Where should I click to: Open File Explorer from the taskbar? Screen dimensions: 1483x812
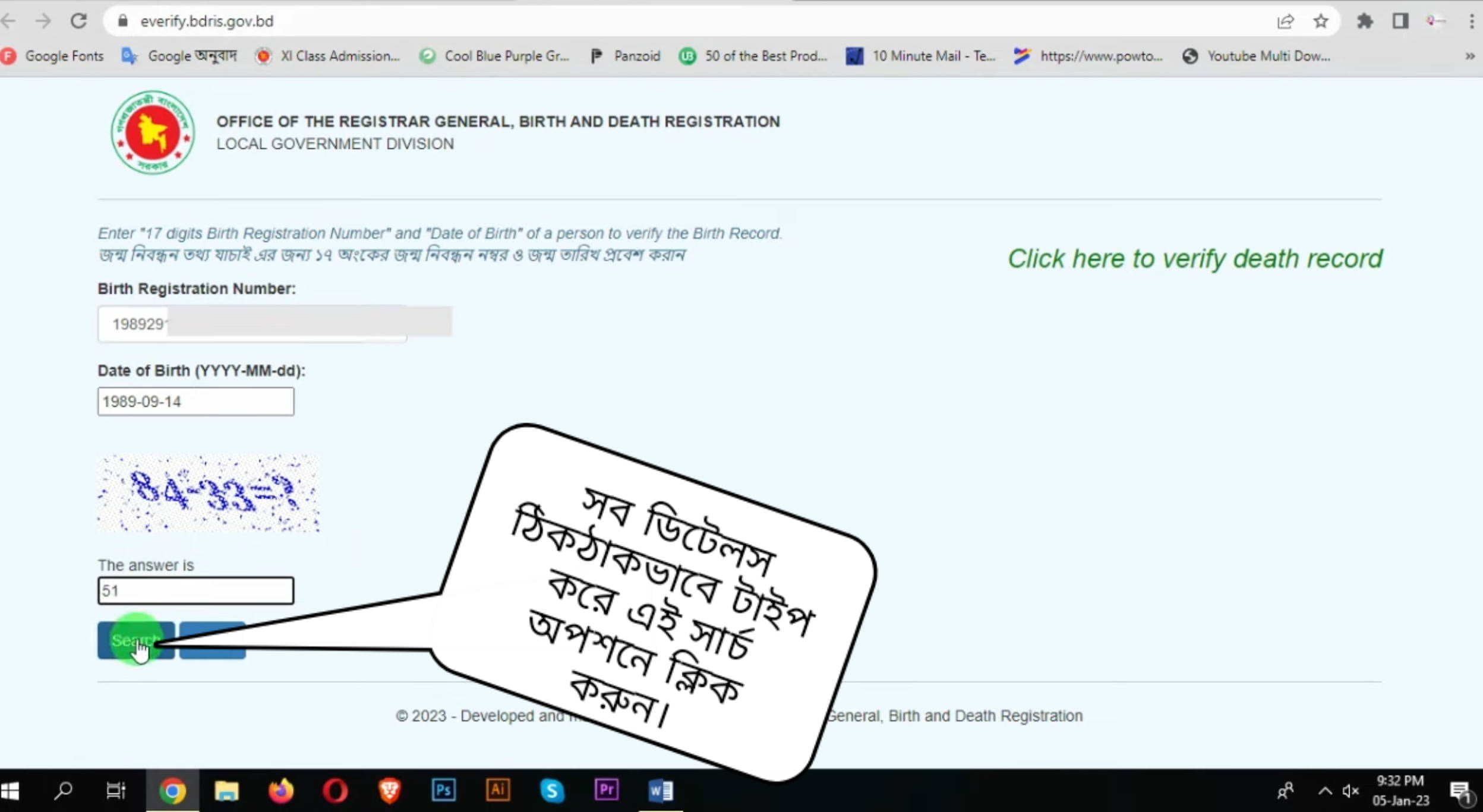pos(228,790)
